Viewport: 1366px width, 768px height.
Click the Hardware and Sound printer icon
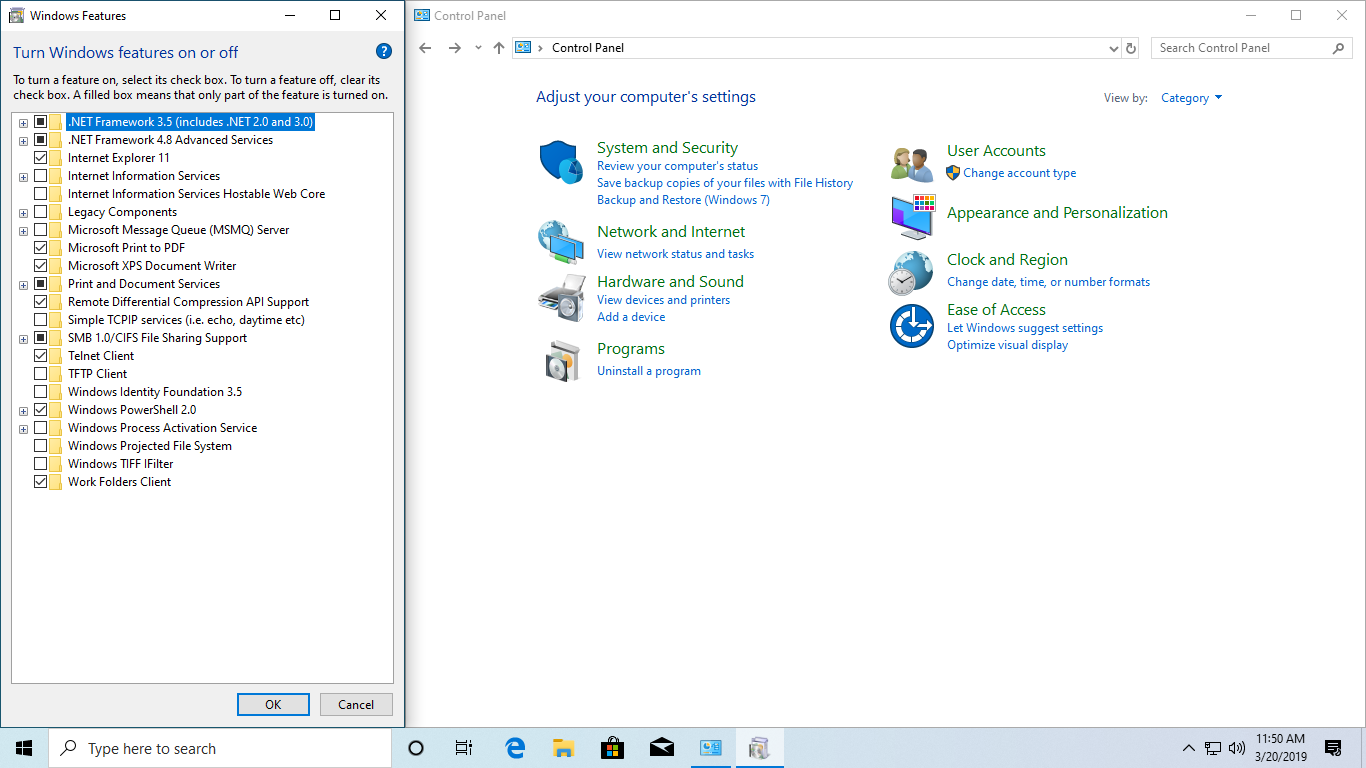(x=561, y=297)
